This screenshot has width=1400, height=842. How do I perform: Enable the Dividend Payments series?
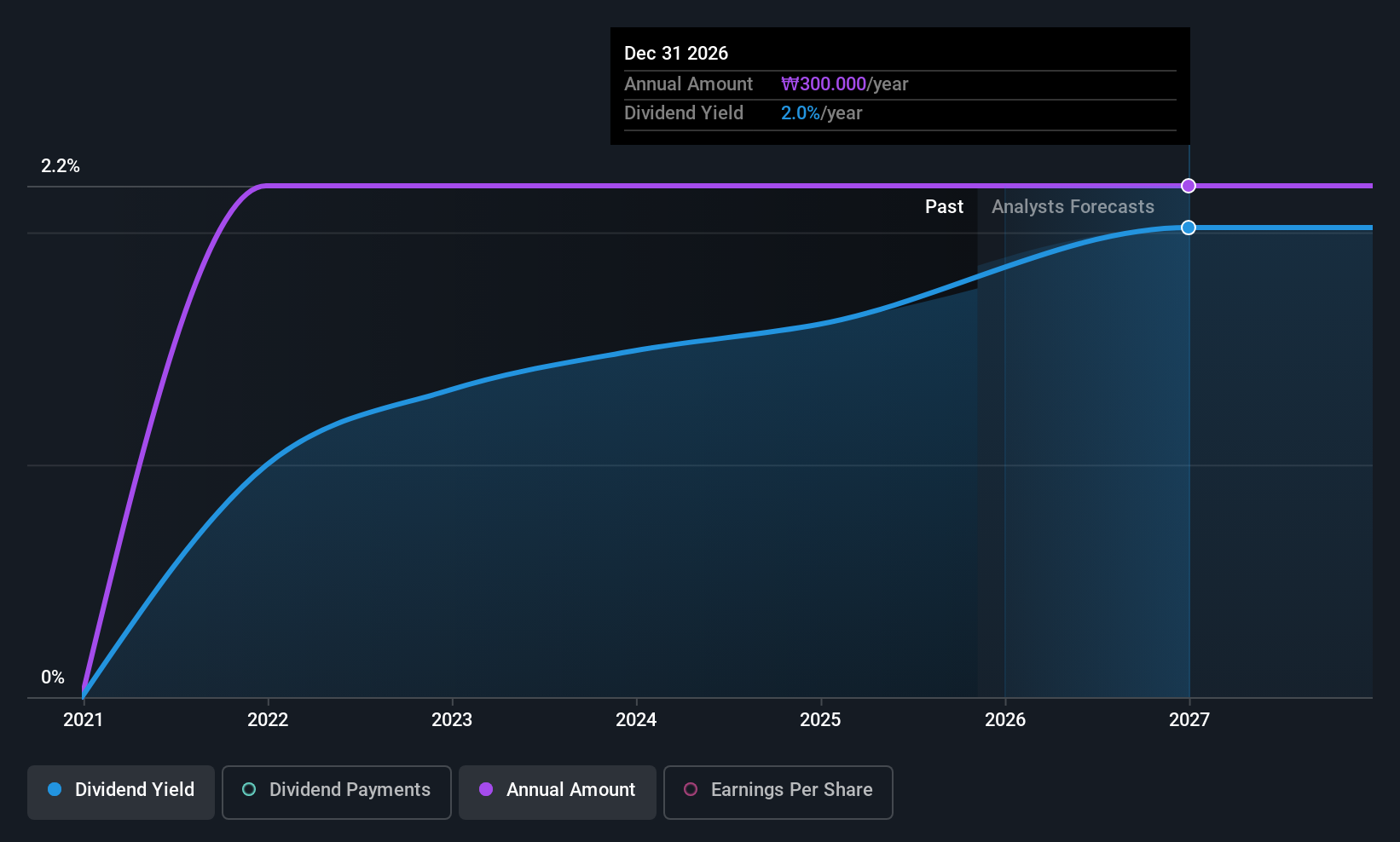pos(337,793)
